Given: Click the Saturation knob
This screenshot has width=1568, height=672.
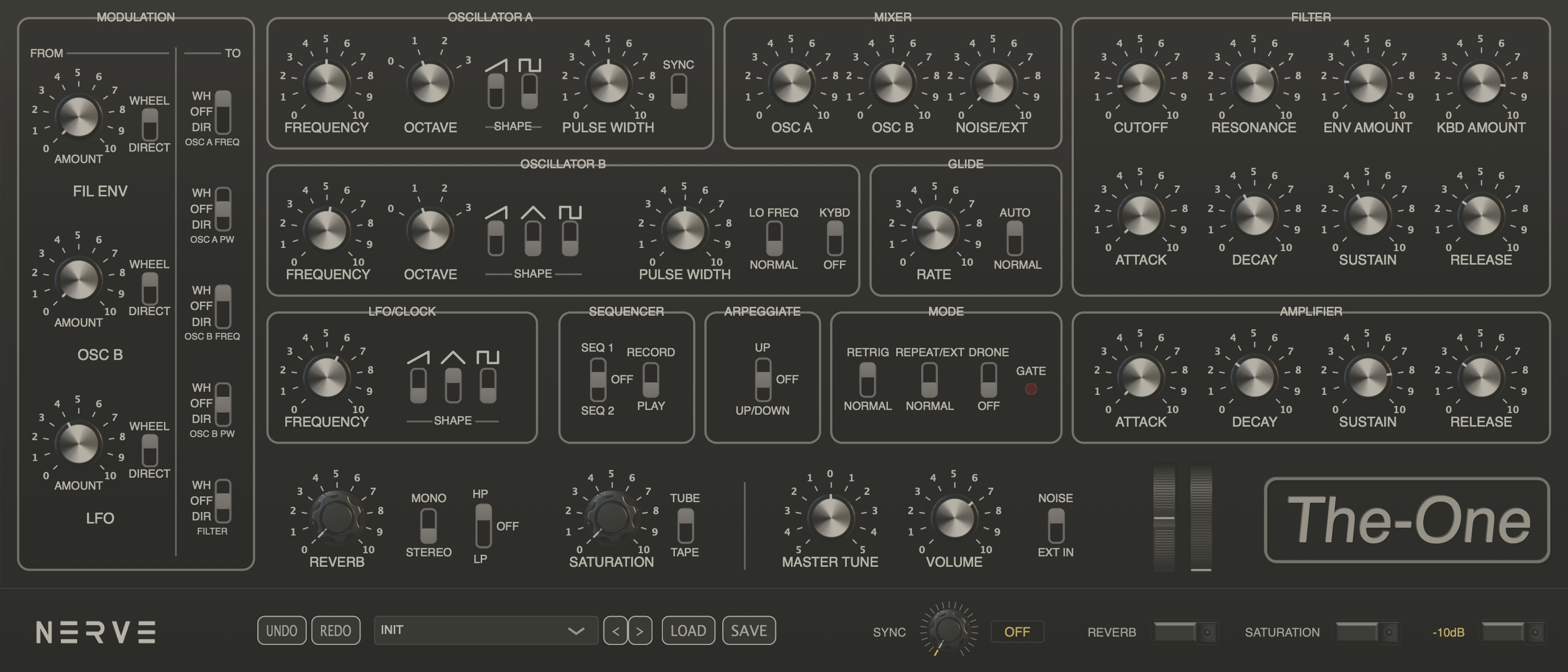Looking at the screenshot, I should (x=611, y=517).
